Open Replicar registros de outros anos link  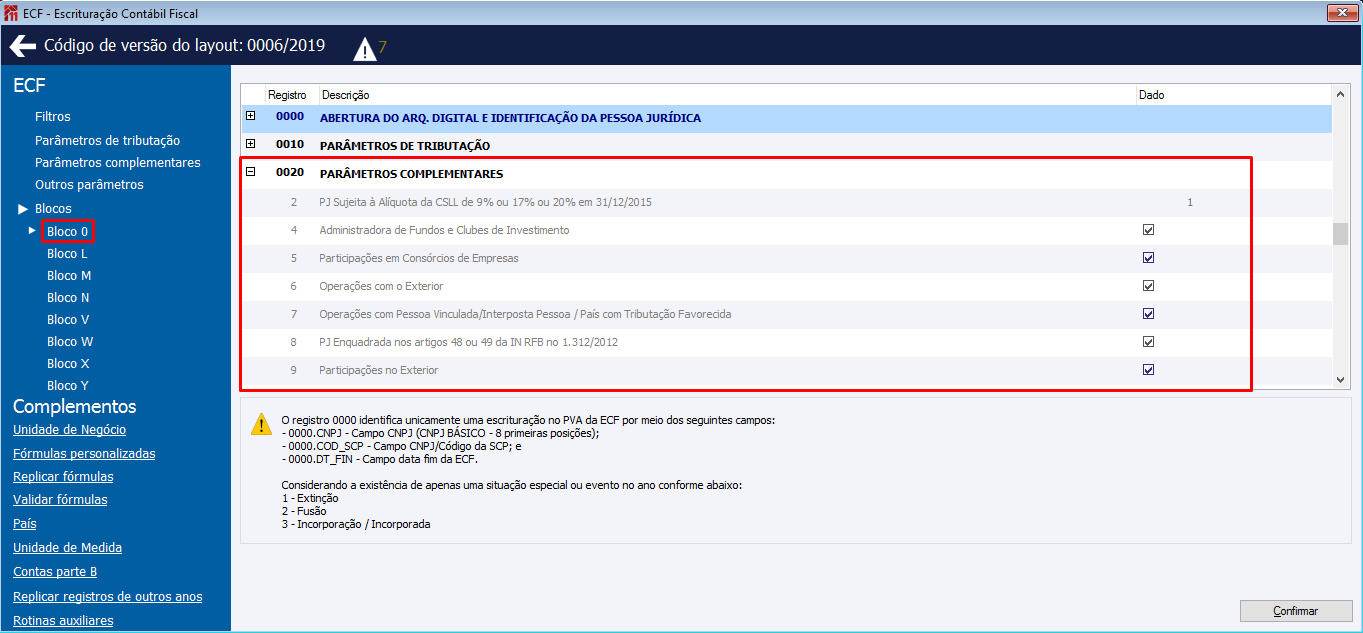(x=108, y=597)
